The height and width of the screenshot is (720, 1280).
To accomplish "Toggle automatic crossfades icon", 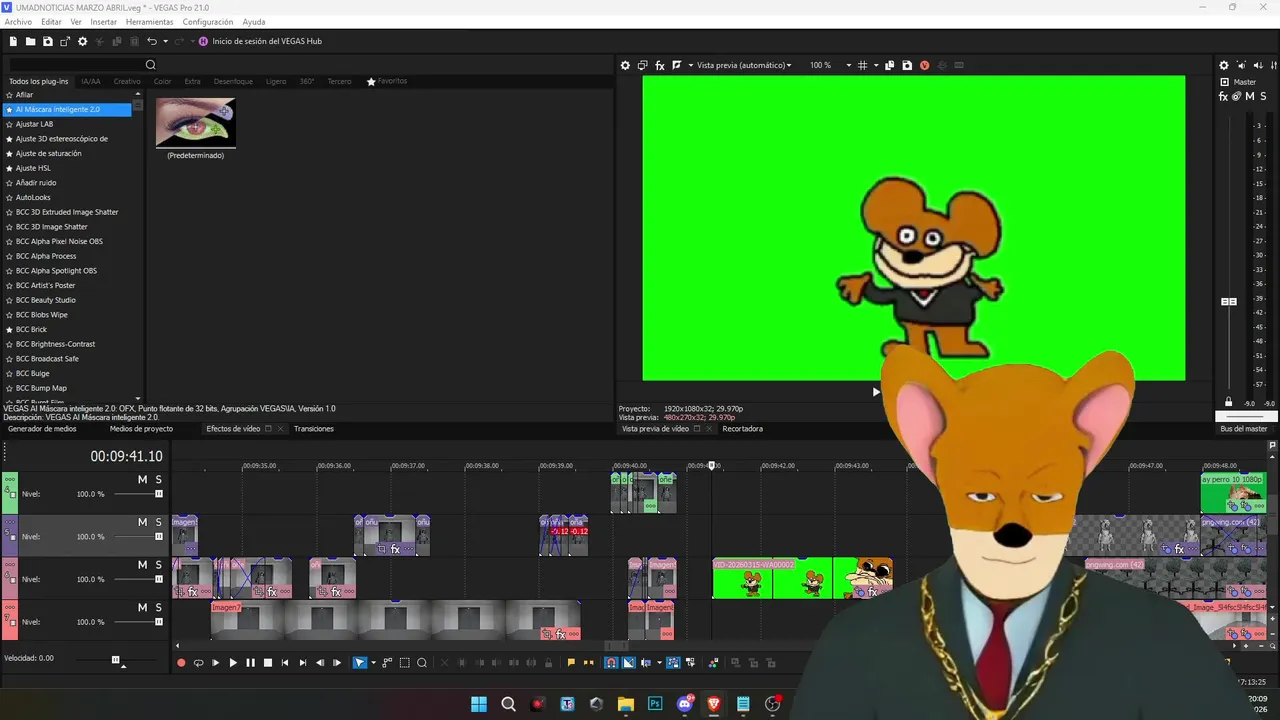I will pyautogui.click(x=628, y=663).
